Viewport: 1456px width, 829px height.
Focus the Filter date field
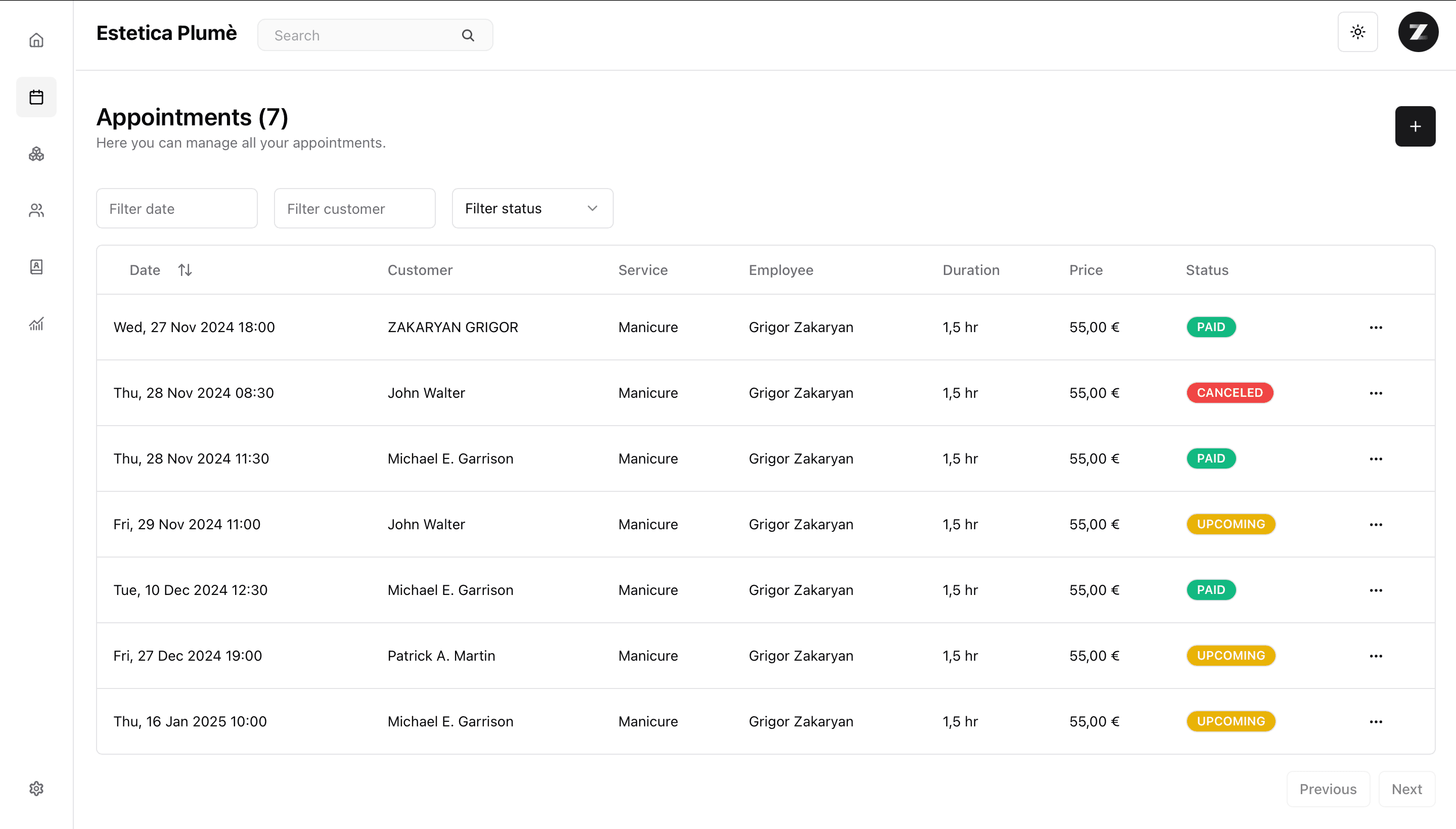pyautogui.click(x=177, y=208)
